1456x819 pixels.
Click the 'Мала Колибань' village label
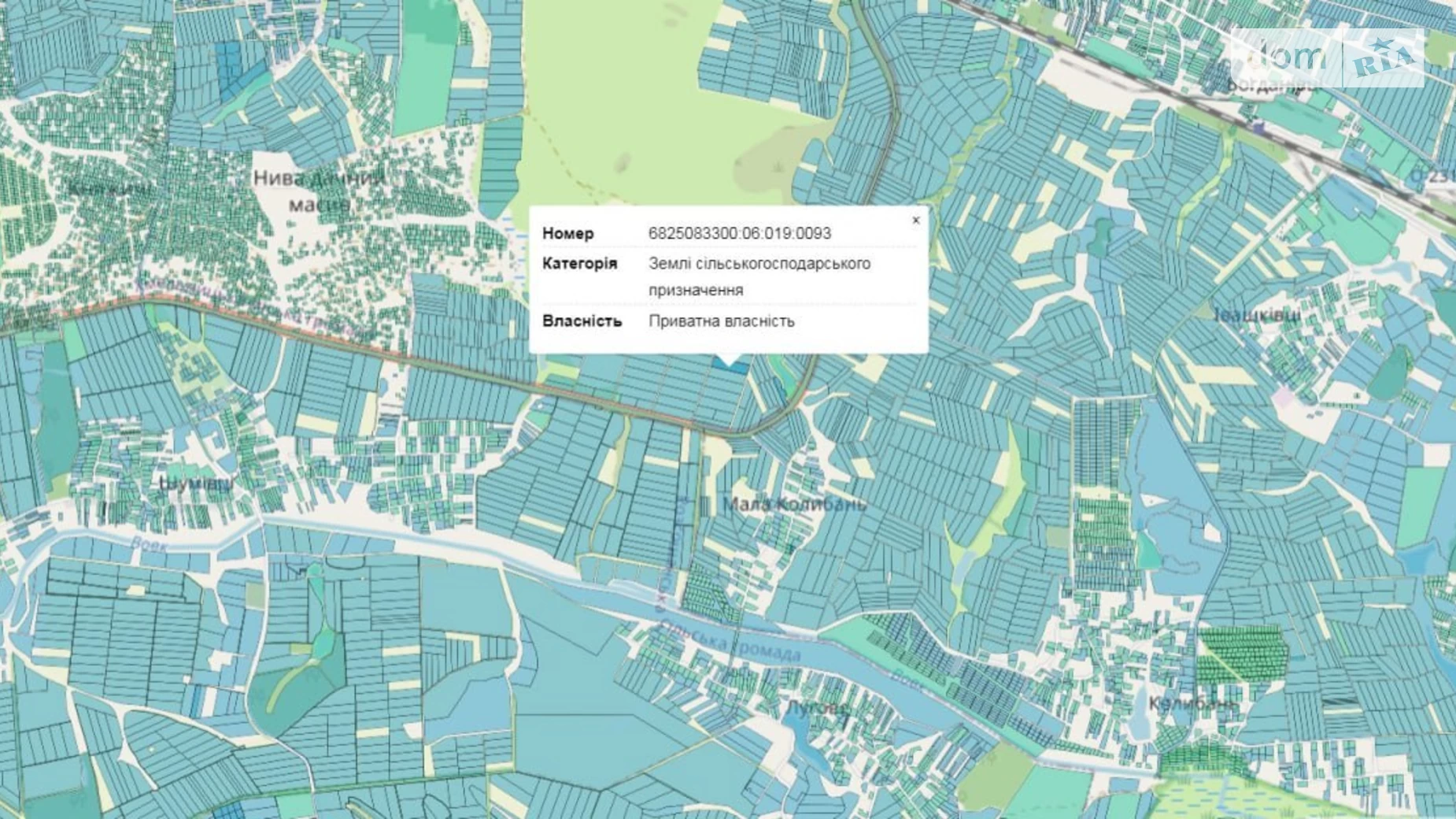click(793, 504)
